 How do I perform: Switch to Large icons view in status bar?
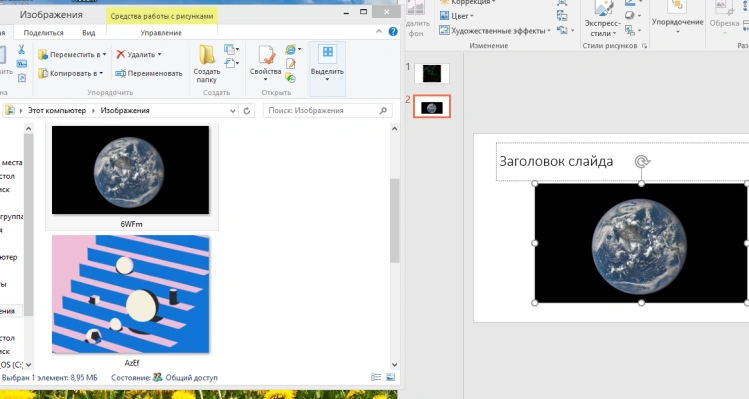tap(391, 377)
